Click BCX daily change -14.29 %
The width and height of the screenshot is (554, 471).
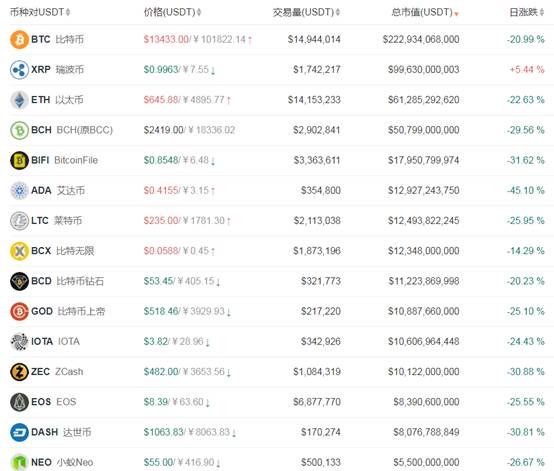tap(526, 251)
